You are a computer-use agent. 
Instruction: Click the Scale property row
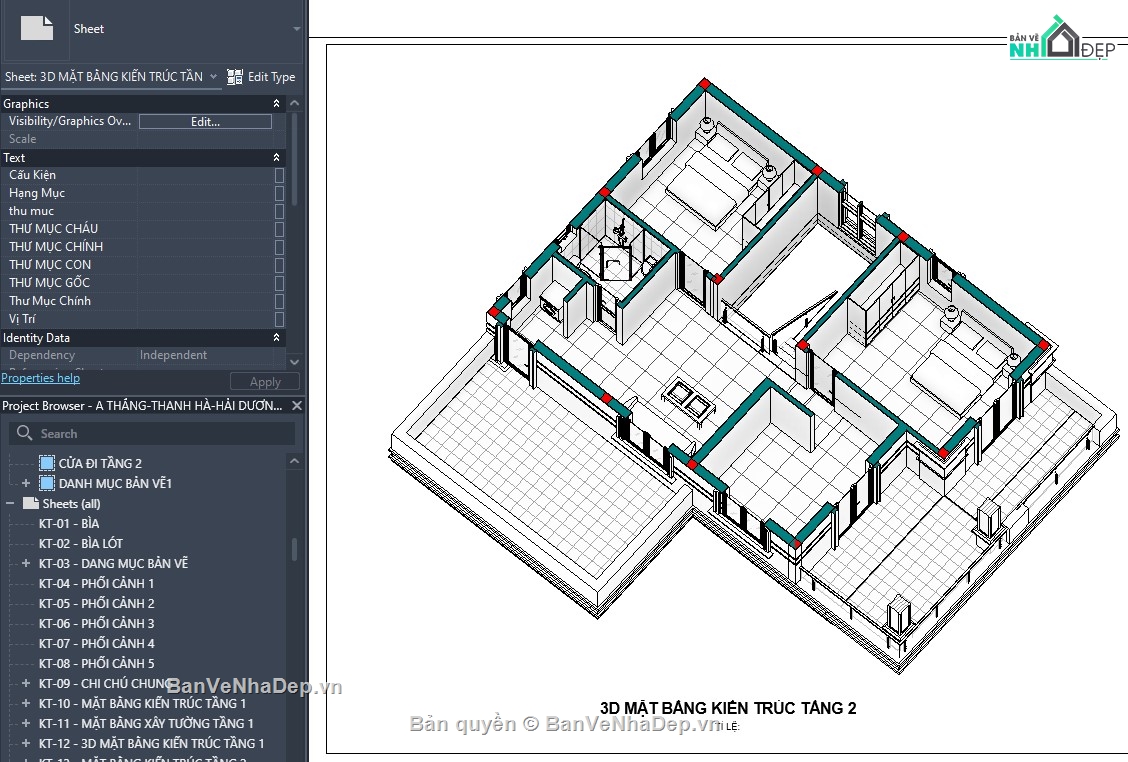tap(143, 139)
